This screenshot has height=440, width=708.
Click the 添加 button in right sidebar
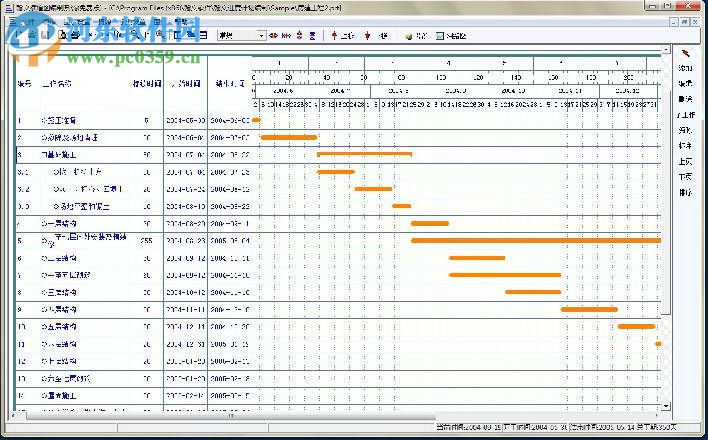click(685, 68)
